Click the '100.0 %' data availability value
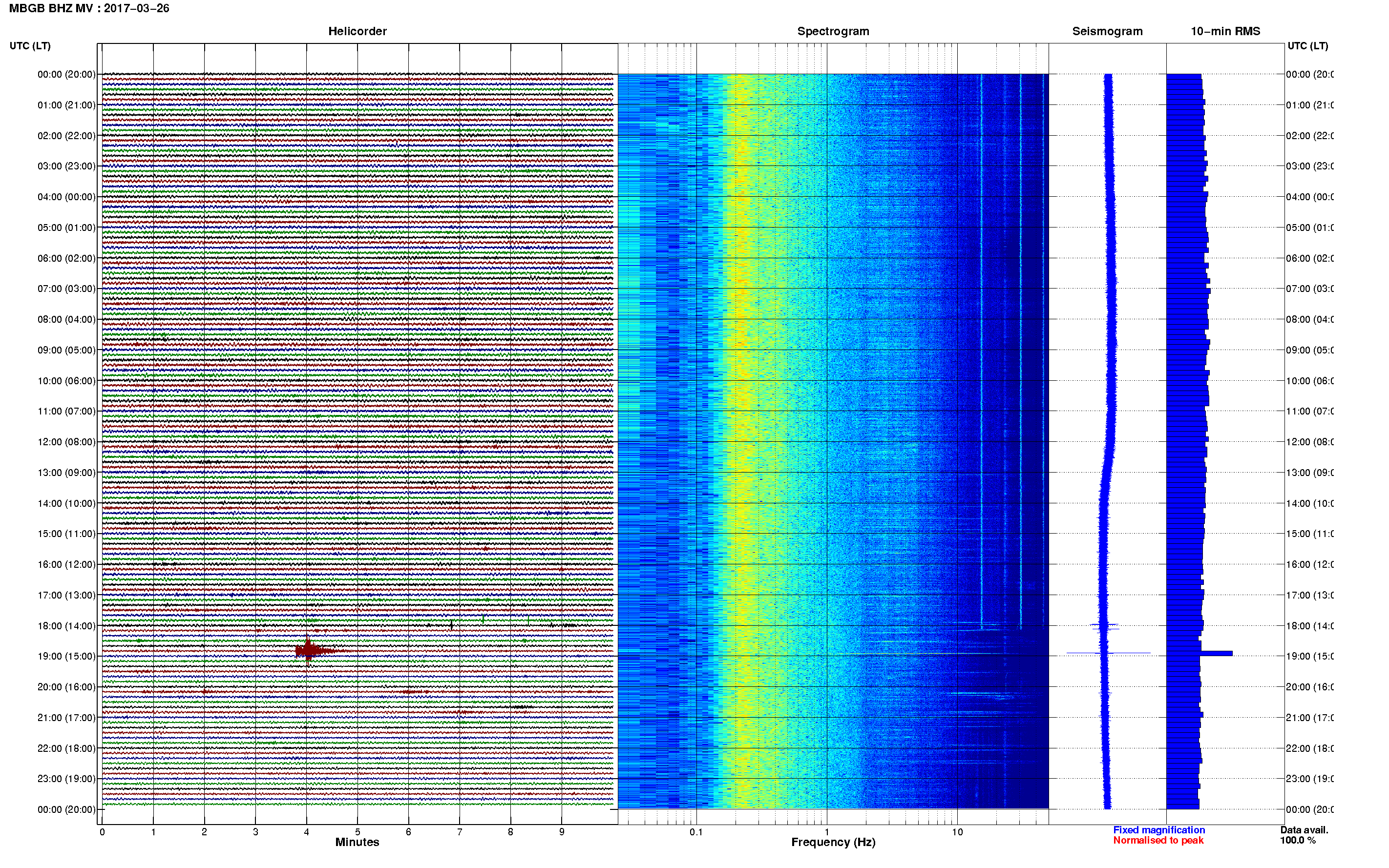The width and height of the screenshot is (1389, 868). [1298, 841]
